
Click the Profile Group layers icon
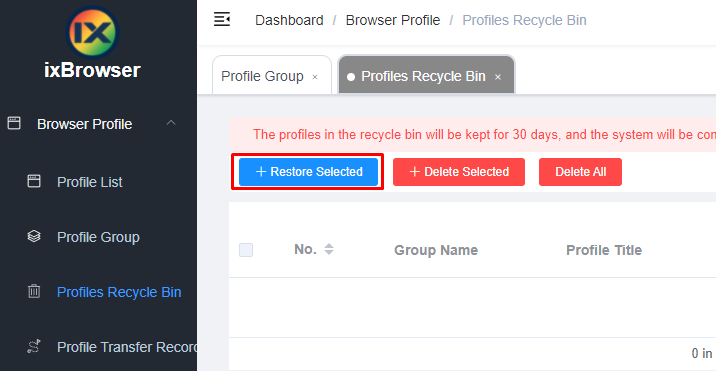[x=34, y=237]
